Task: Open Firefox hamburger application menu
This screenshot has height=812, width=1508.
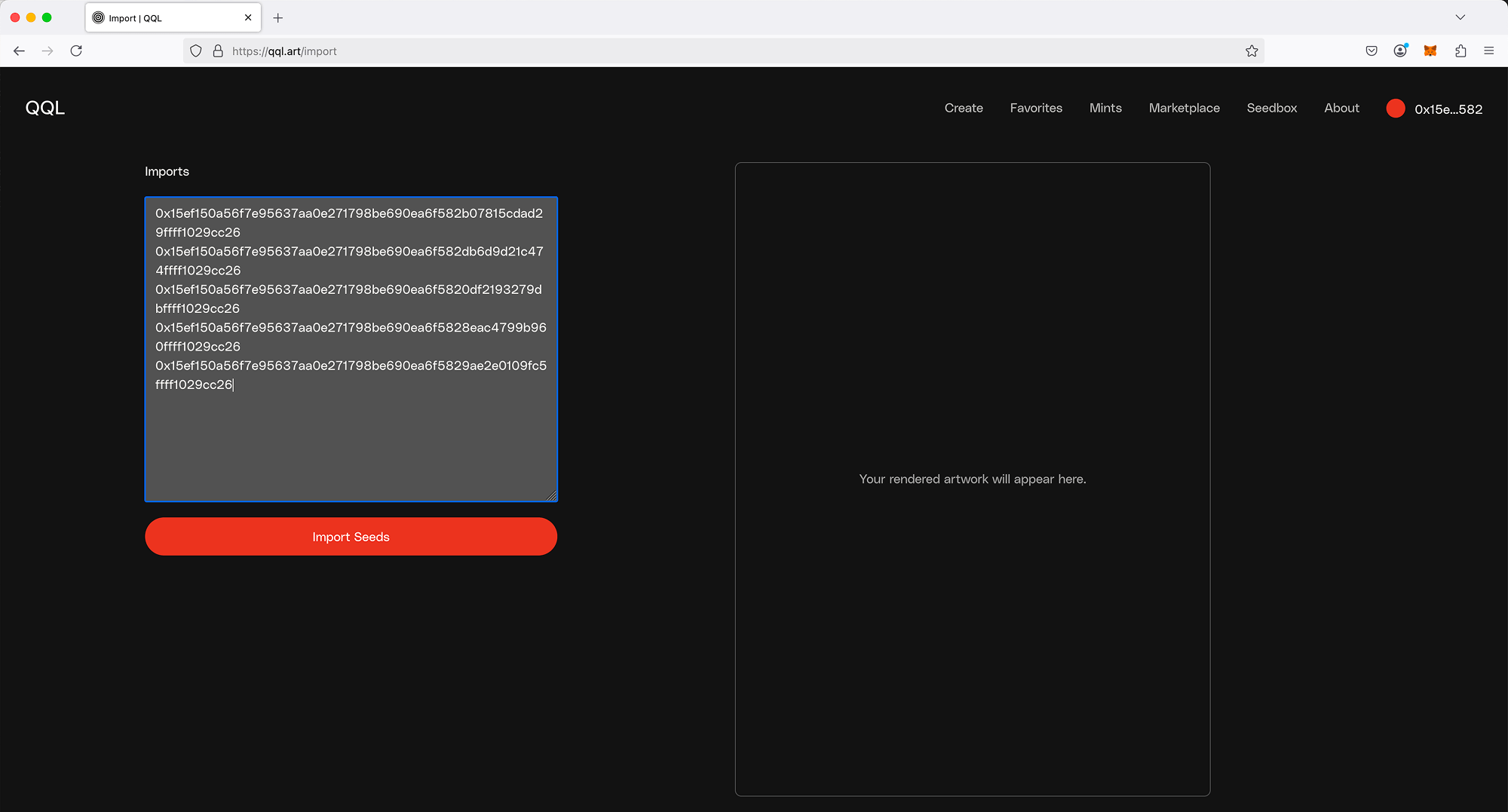Action: point(1488,51)
